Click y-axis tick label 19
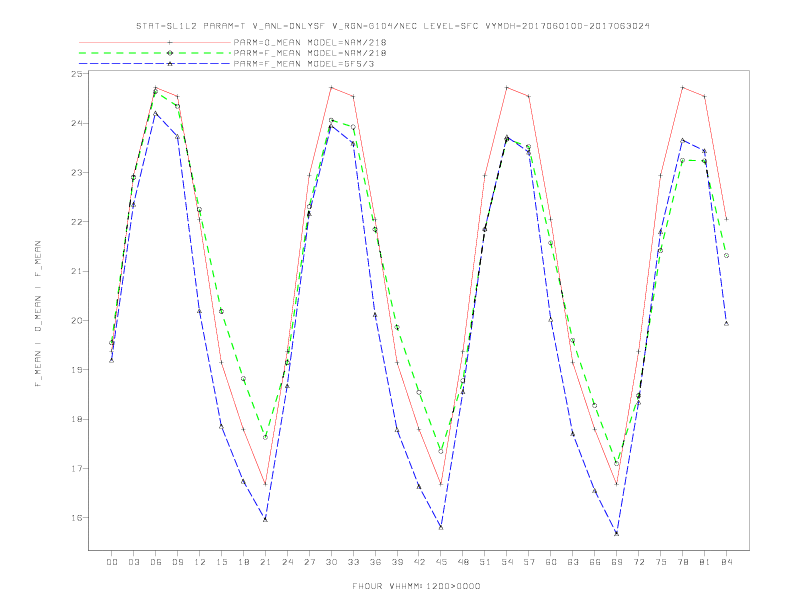The height and width of the screenshot is (612, 792). pyautogui.click(x=76, y=370)
